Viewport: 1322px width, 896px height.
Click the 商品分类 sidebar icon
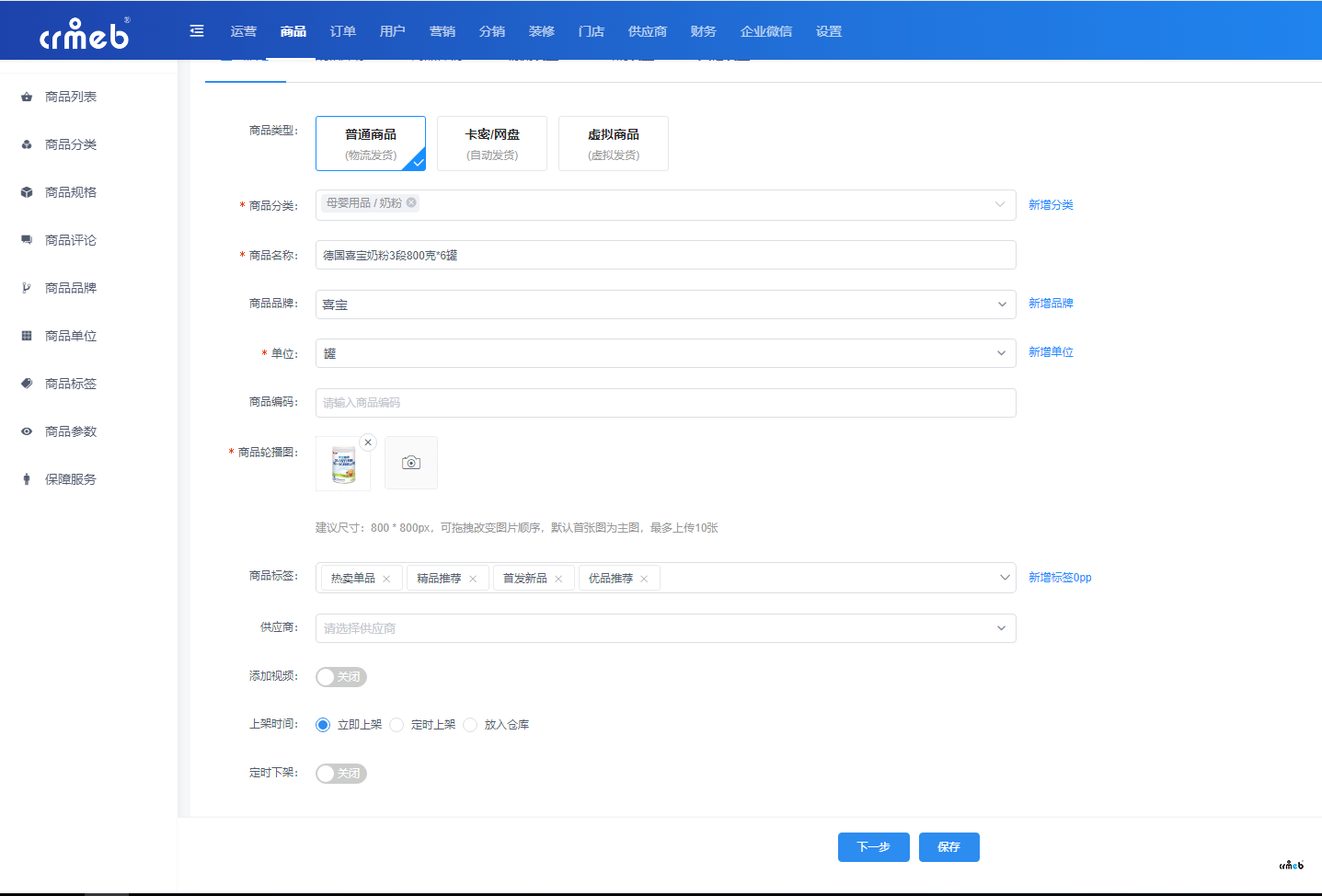27,144
